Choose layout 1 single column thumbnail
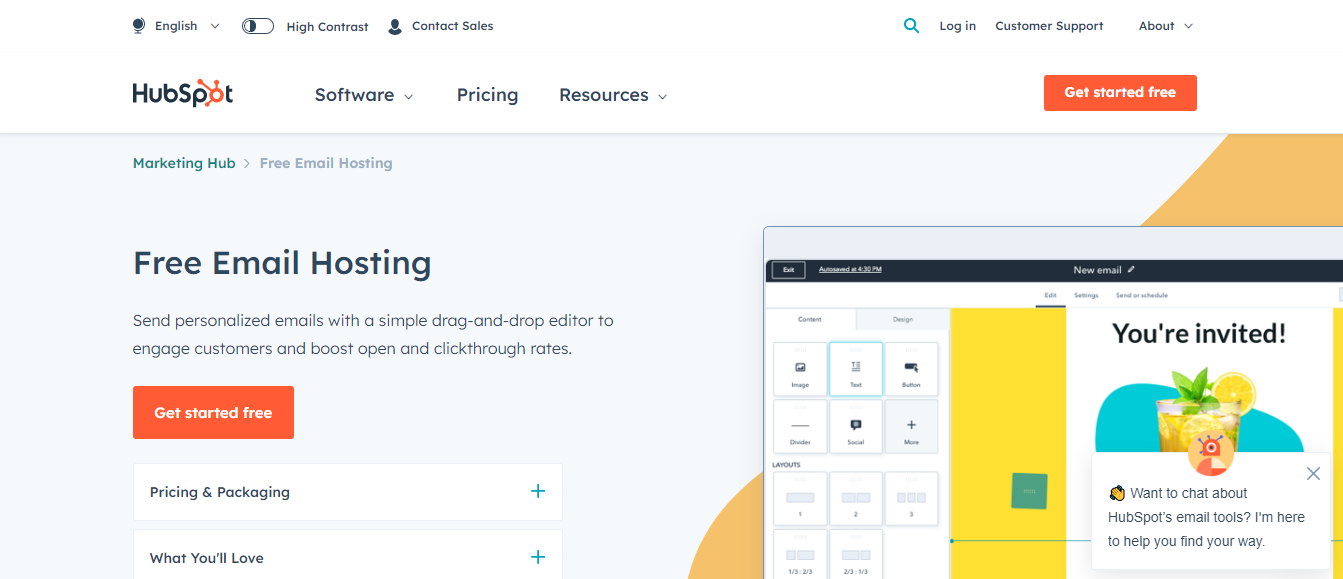Image resolution: width=1343 pixels, height=579 pixels. tap(800, 499)
